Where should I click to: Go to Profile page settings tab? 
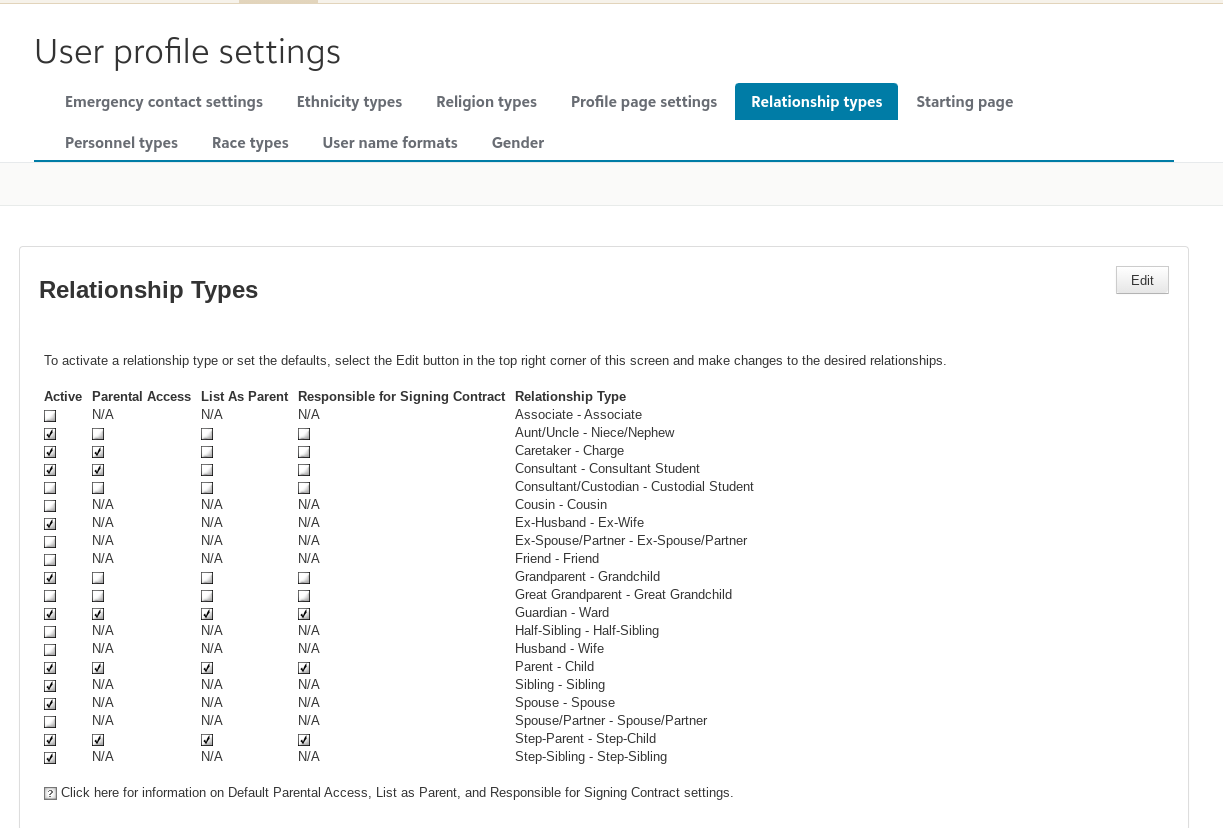(644, 102)
